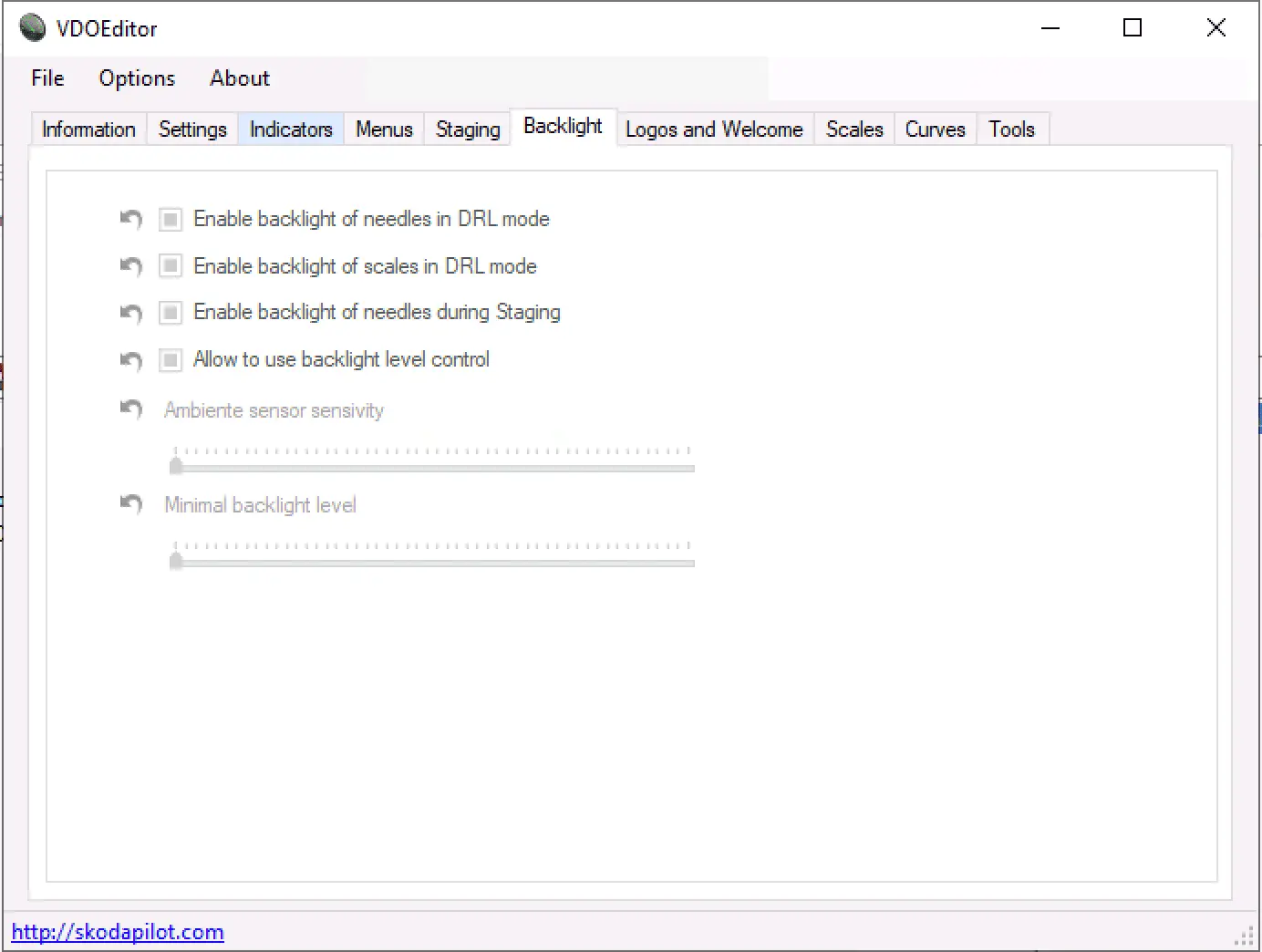Enable backlight of needles in DRL mode checkbox

coord(171,220)
